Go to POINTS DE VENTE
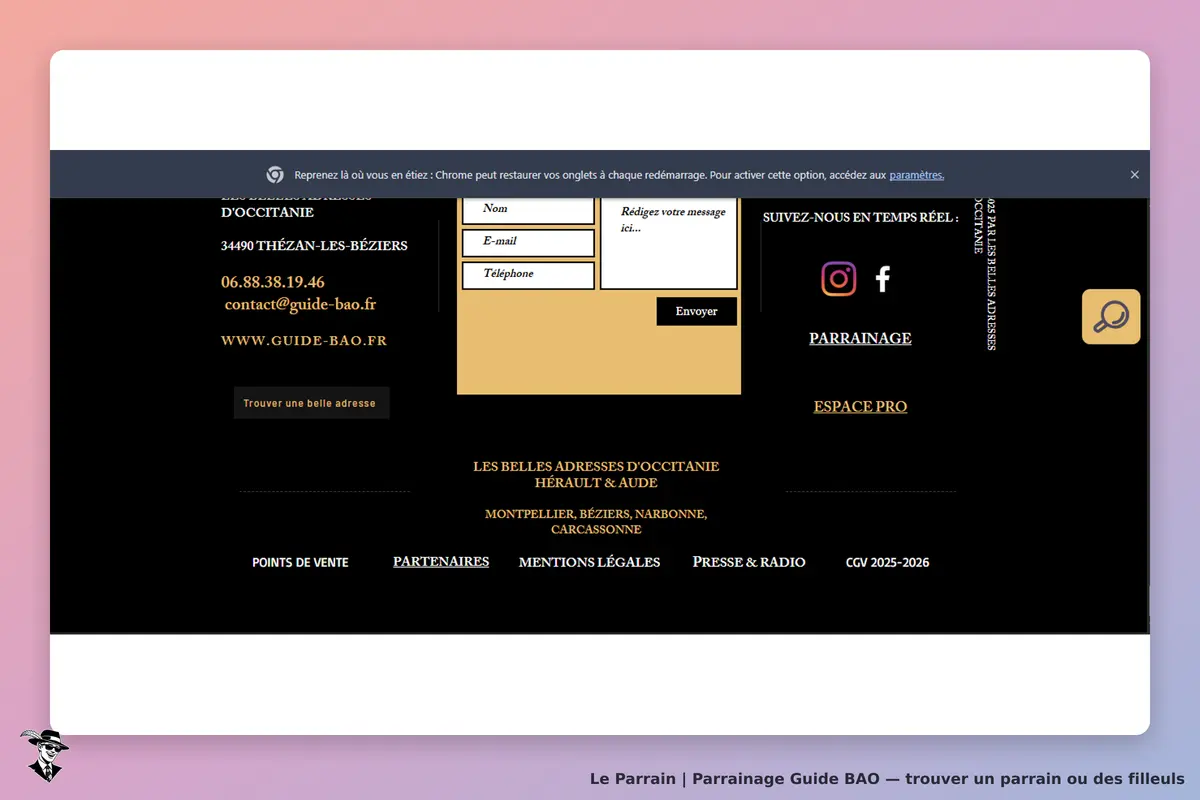The width and height of the screenshot is (1200, 800). (300, 563)
